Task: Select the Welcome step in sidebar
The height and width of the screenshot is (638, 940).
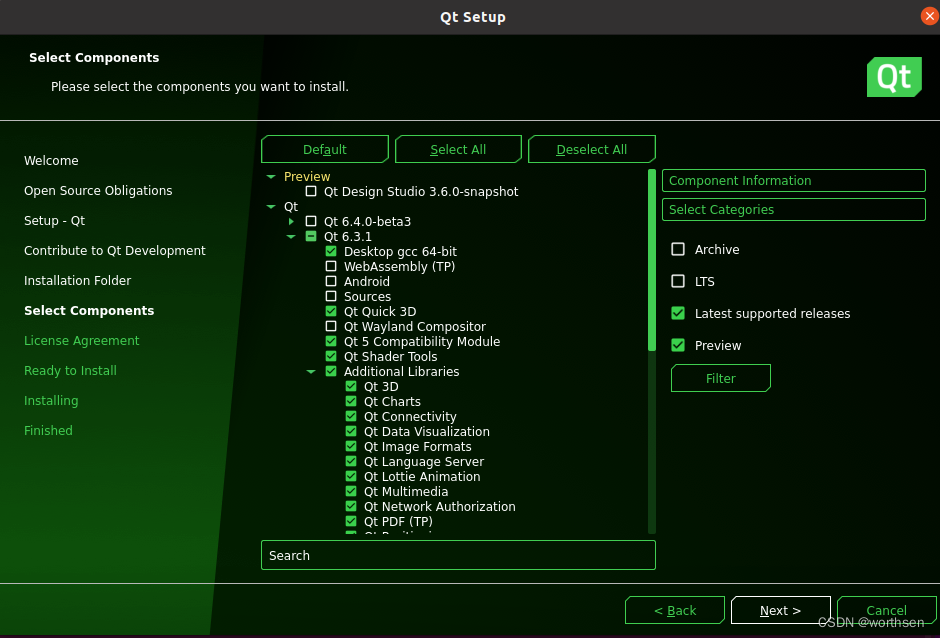Action: coord(51,161)
